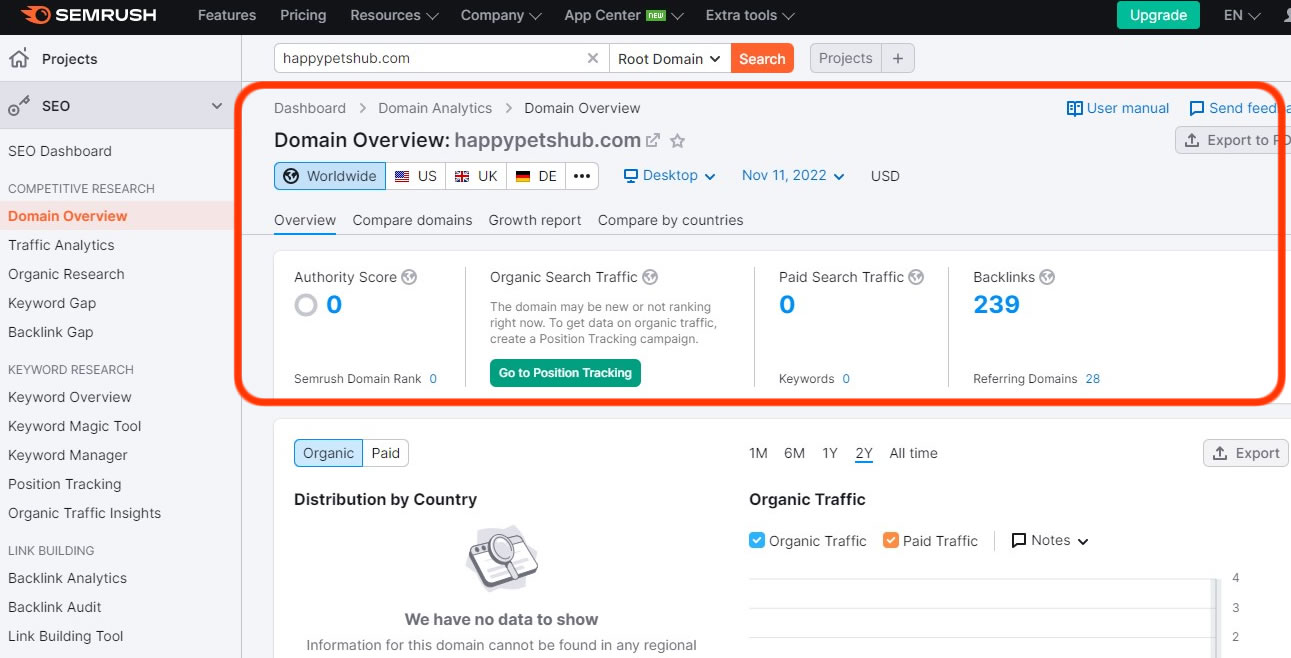Open happypetshub.com external link icon

653,141
